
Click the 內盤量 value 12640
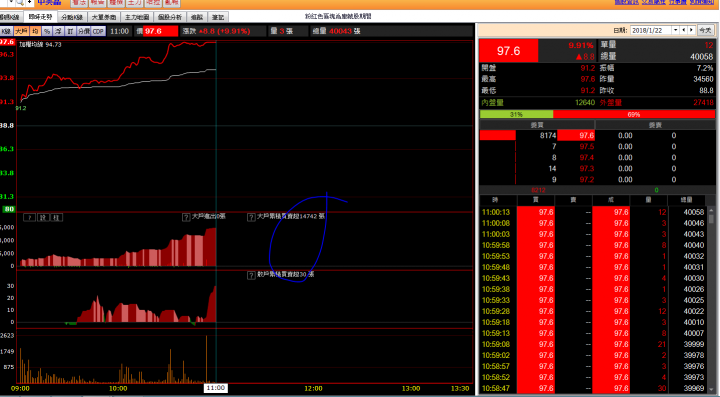[585, 102]
